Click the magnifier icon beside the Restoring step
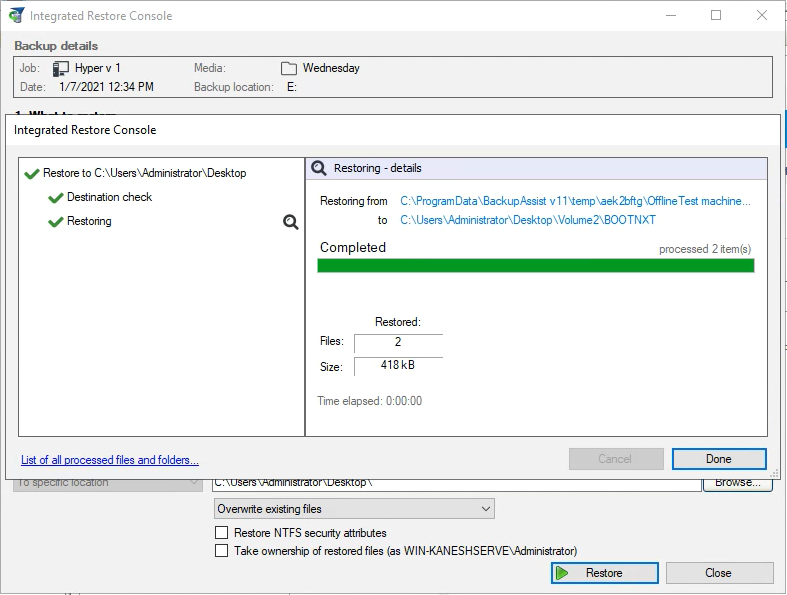The height and width of the screenshot is (595, 787). 290,222
